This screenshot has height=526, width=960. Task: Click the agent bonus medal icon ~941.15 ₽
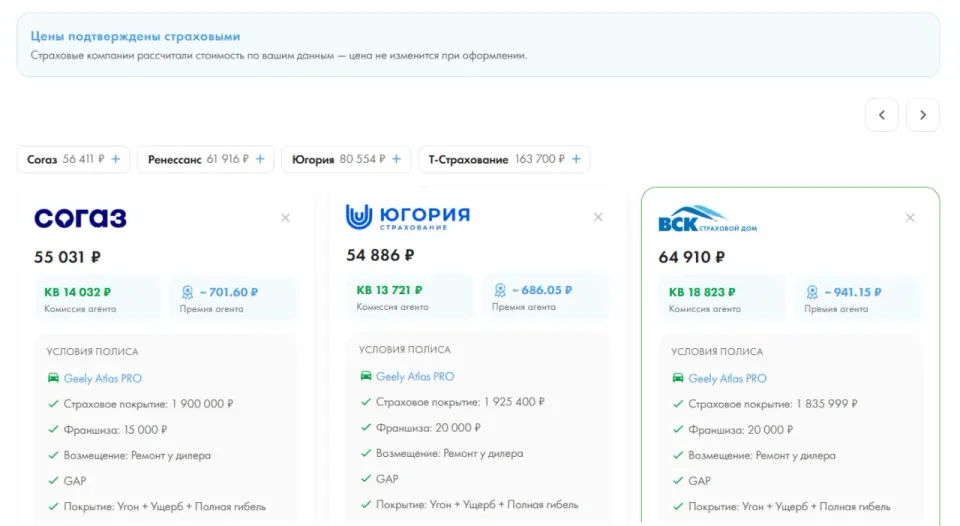812,292
